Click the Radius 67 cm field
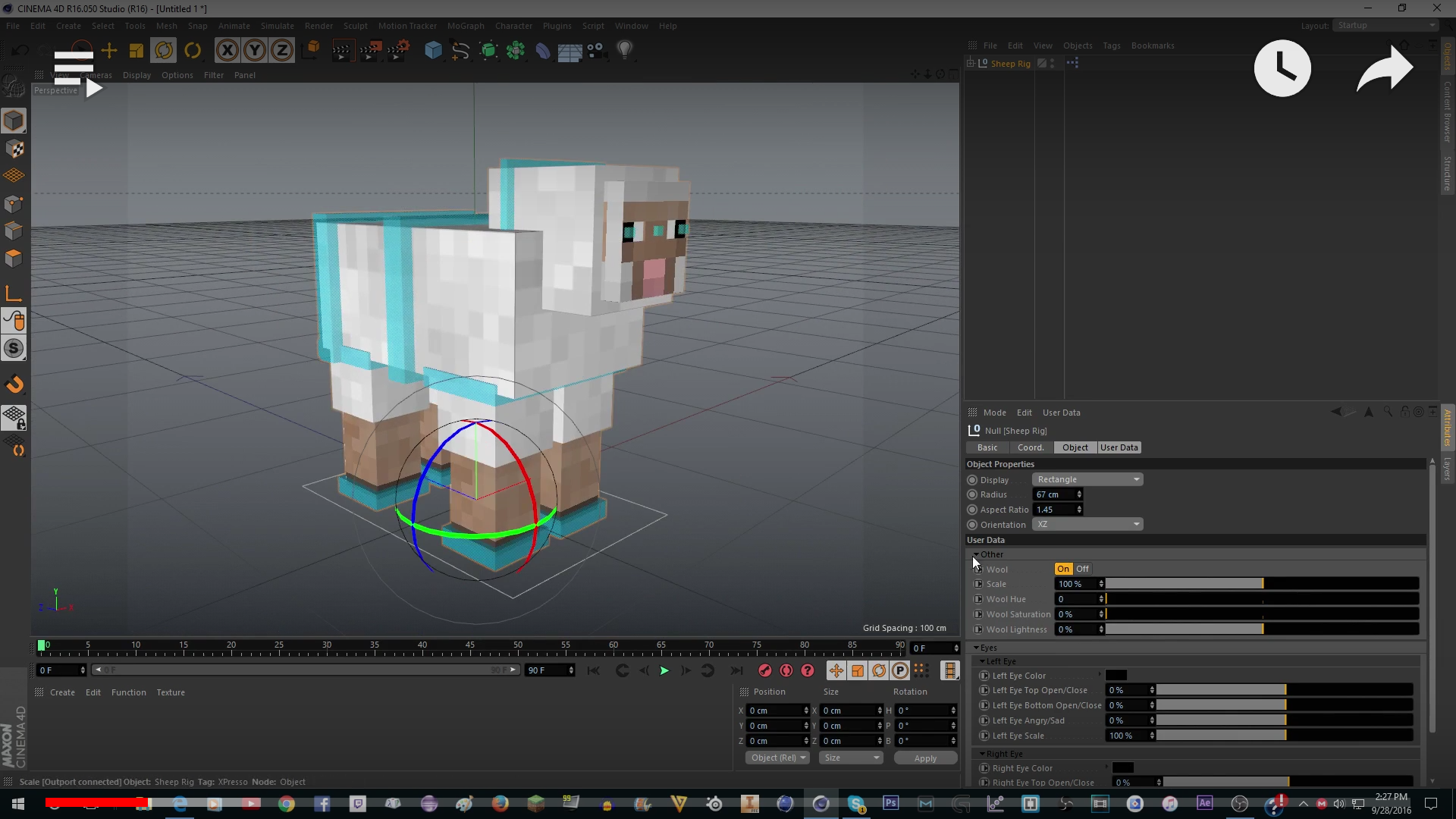This screenshot has width=1456, height=819. [x=1057, y=494]
